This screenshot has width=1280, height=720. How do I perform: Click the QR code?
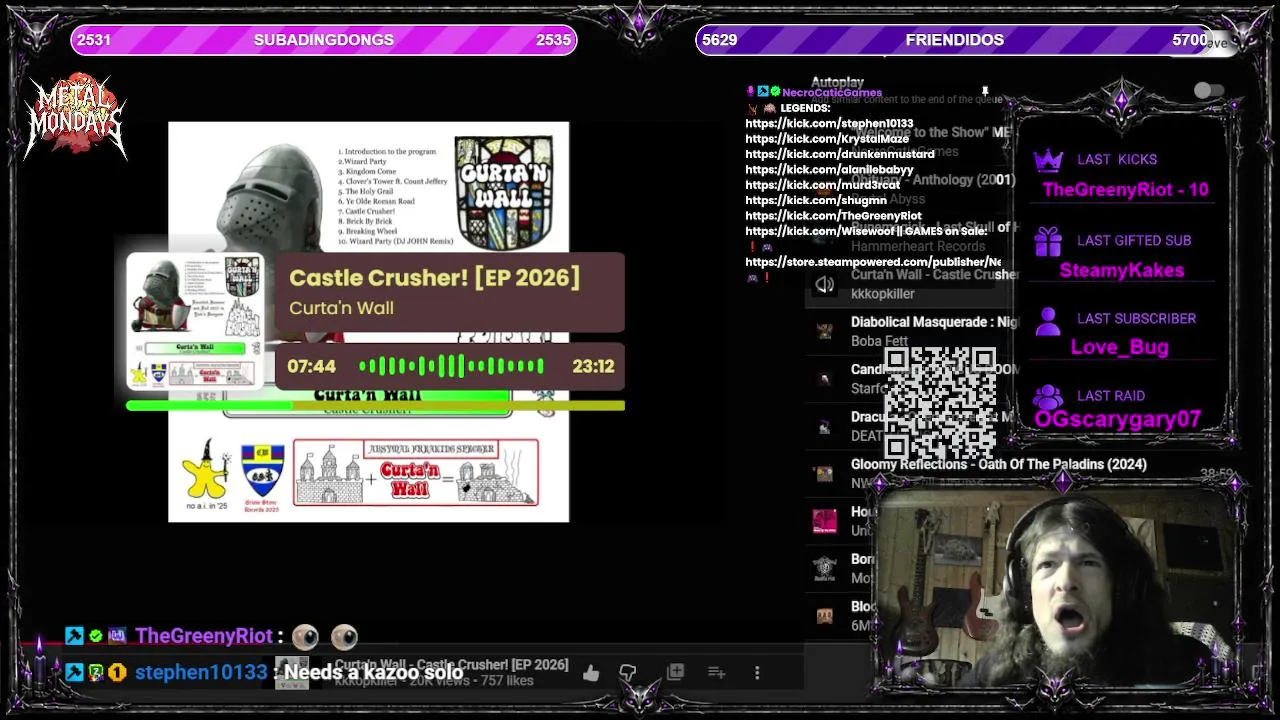(x=940, y=403)
